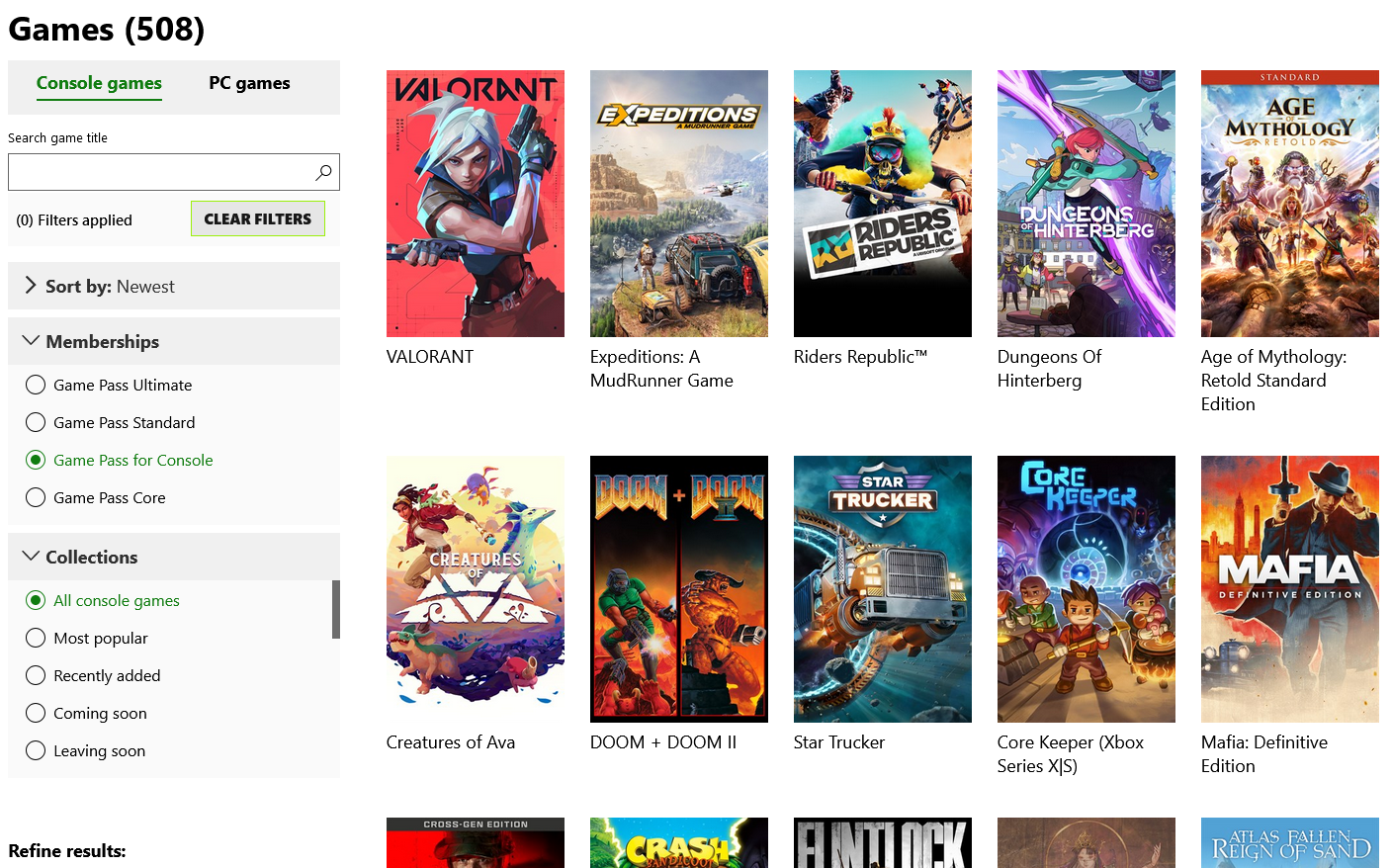Open the Star Trucker cover art
1391x868 pixels.
(883, 589)
